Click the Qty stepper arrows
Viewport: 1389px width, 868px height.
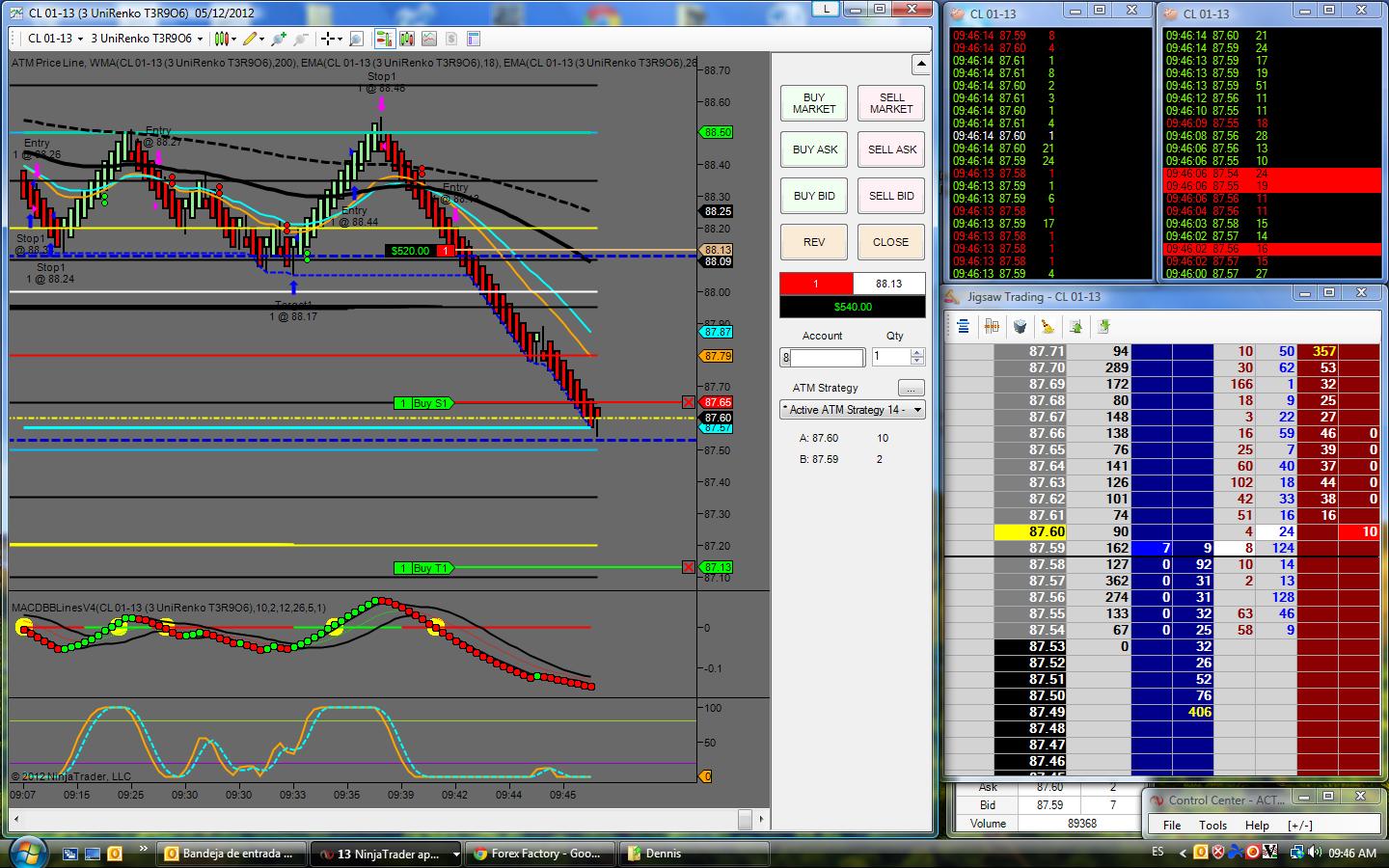click(x=916, y=357)
